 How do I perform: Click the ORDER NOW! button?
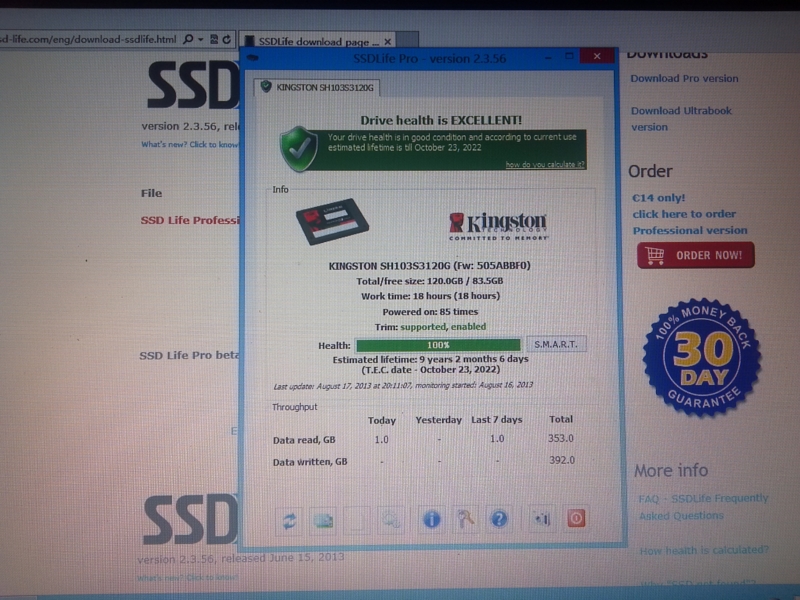pyautogui.click(x=696, y=255)
